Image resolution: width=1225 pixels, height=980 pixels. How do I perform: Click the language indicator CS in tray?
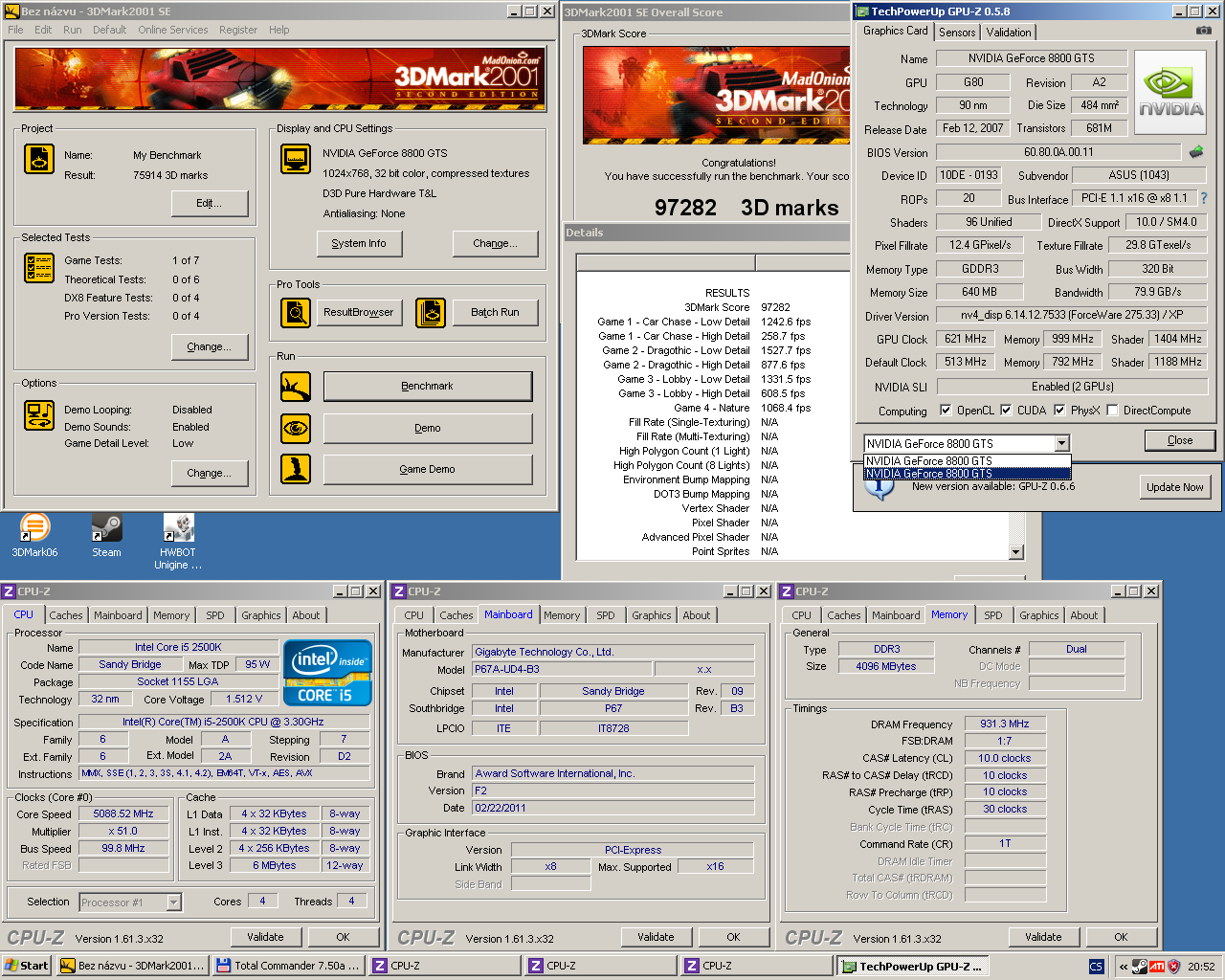coord(1096,967)
